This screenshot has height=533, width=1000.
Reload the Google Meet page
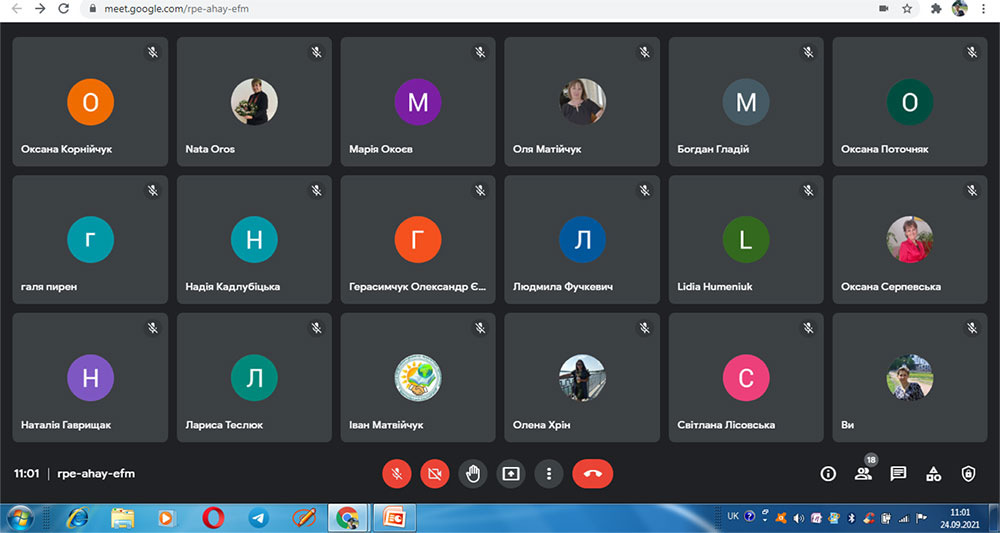pyautogui.click(x=63, y=9)
